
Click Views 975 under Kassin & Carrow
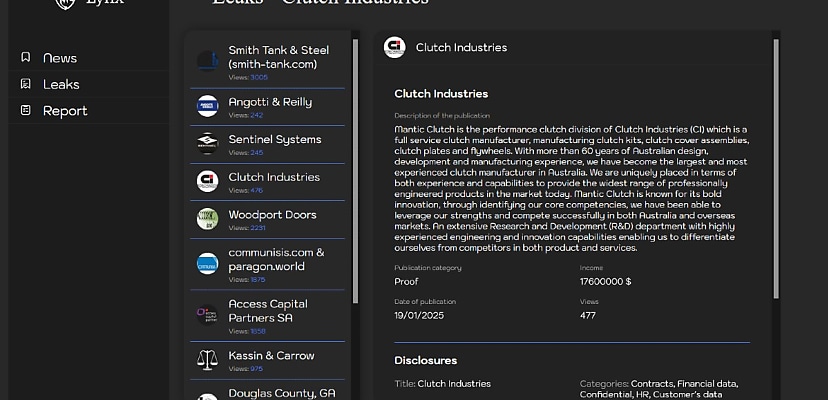click(x=246, y=369)
